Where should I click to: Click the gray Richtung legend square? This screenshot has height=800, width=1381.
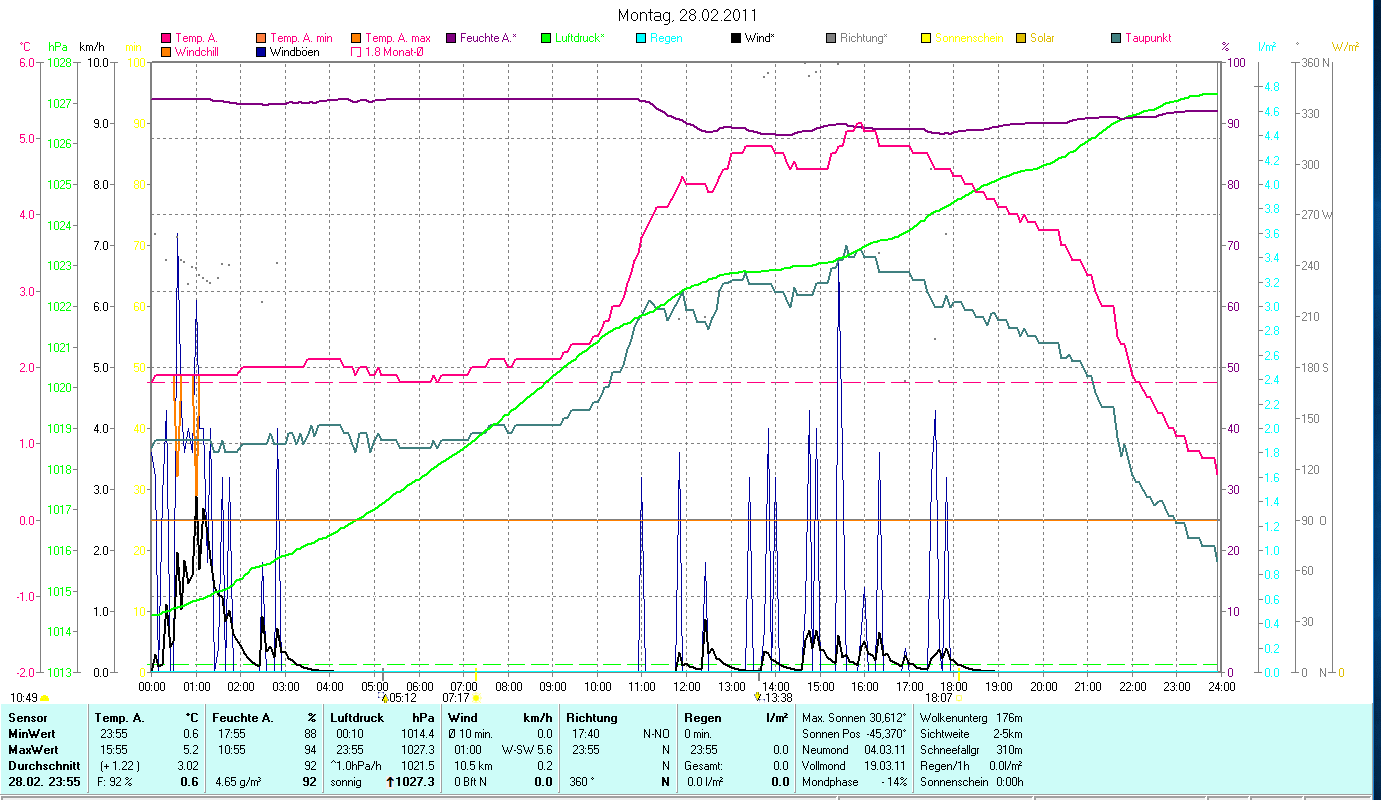coord(831,39)
